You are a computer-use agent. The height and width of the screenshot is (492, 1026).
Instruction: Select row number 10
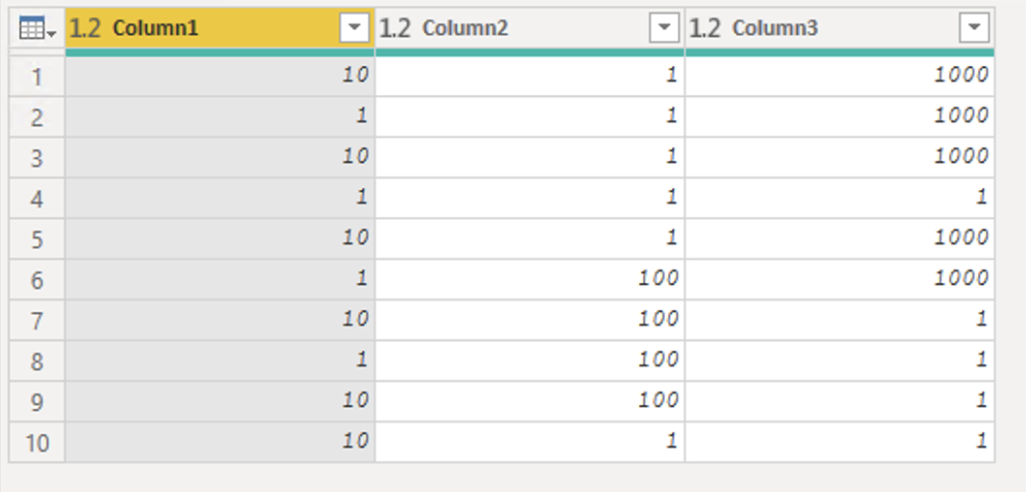click(x=37, y=442)
